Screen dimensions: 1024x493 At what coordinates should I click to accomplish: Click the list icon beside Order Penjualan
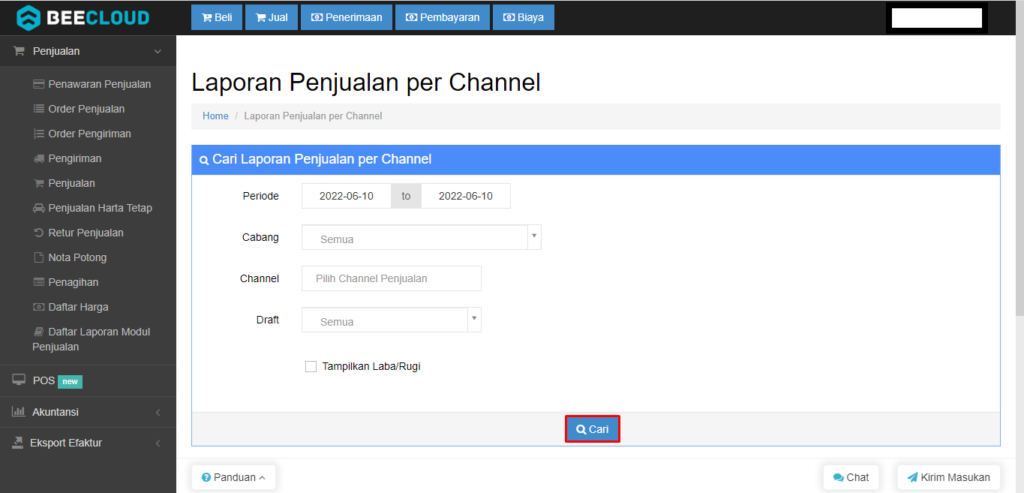click(39, 109)
